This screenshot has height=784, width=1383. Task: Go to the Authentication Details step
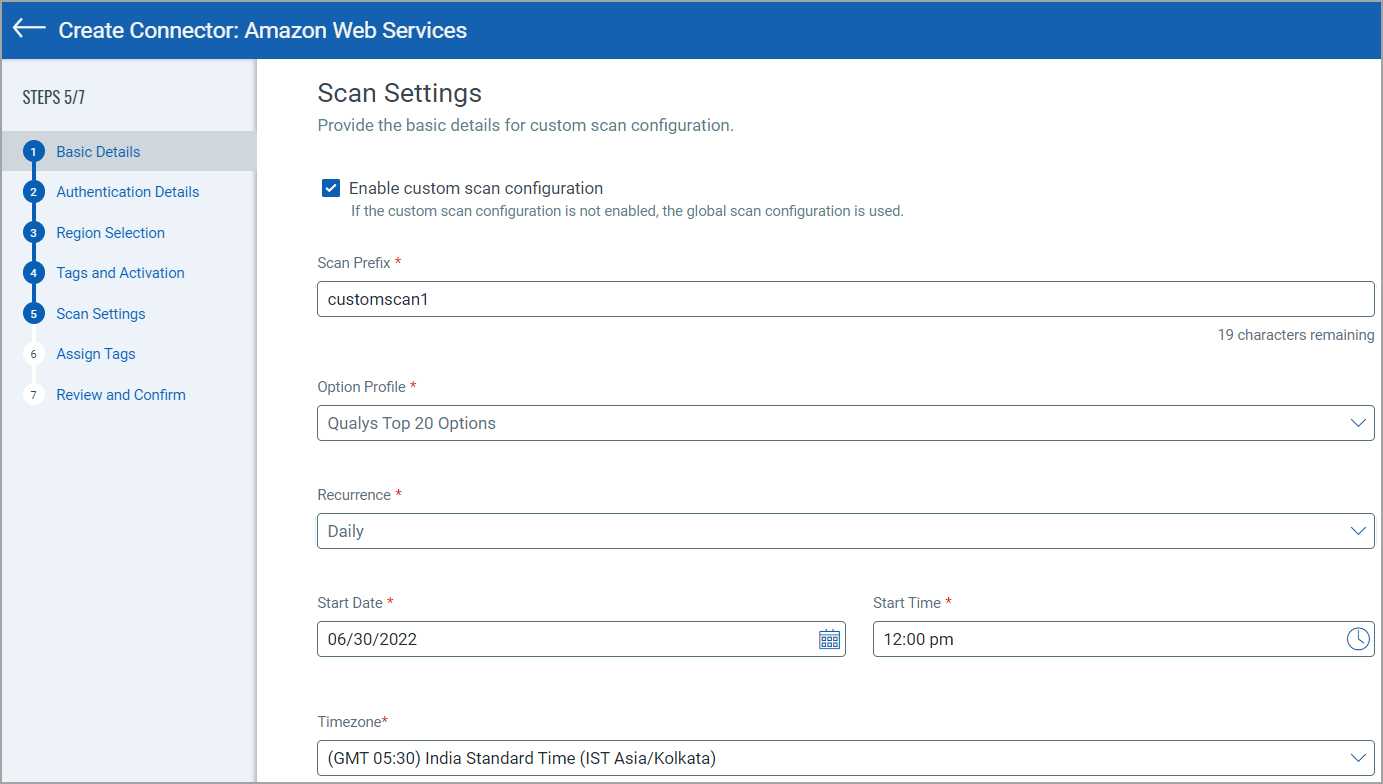[x=128, y=192]
